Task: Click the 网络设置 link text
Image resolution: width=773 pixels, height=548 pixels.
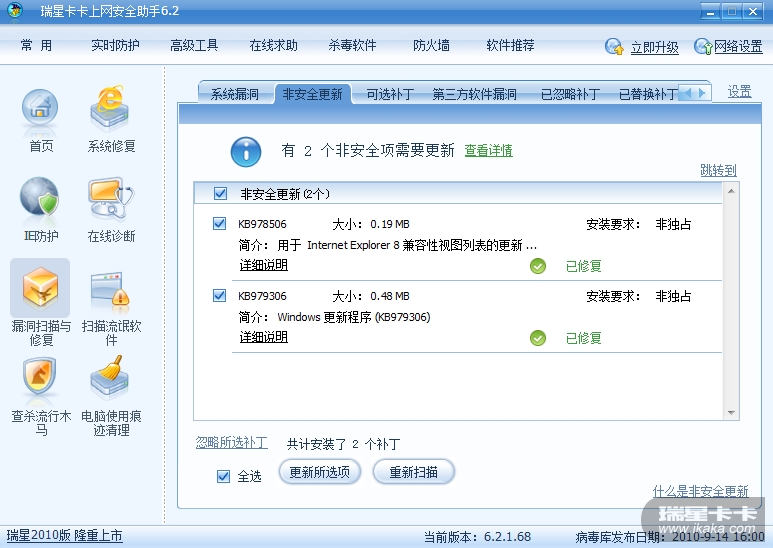Action: (x=738, y=46)
